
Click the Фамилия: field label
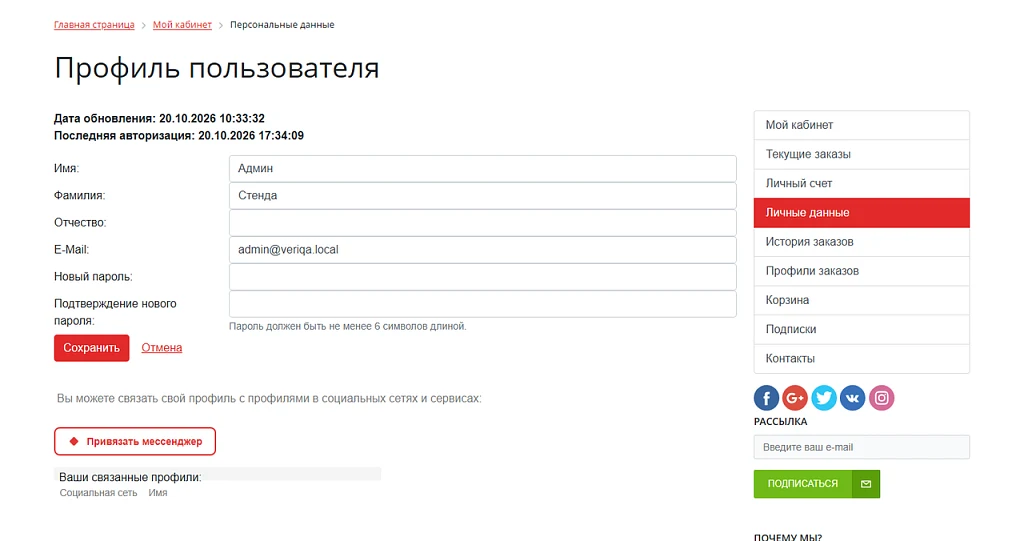point(79,195)
